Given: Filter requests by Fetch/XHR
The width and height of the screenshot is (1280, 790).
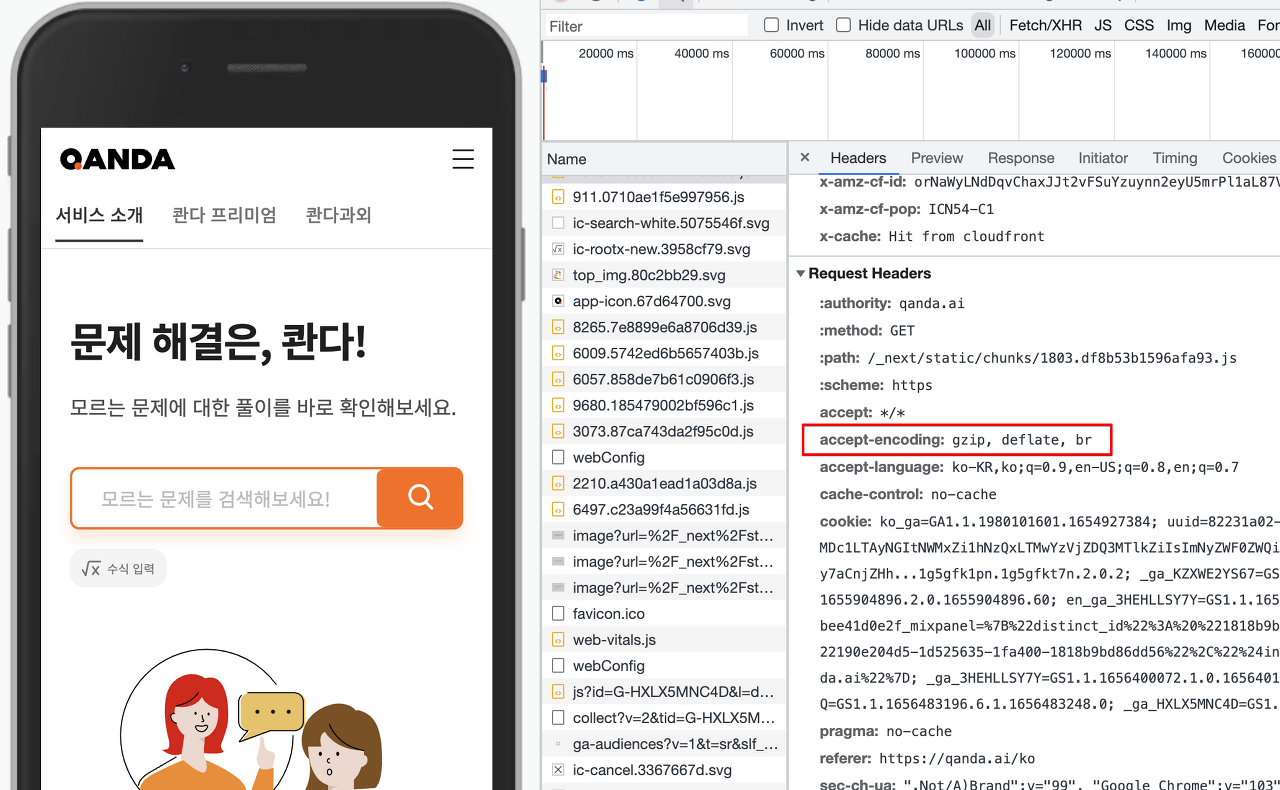Looking at the screenshot, I should click(x=1045, y=25).
